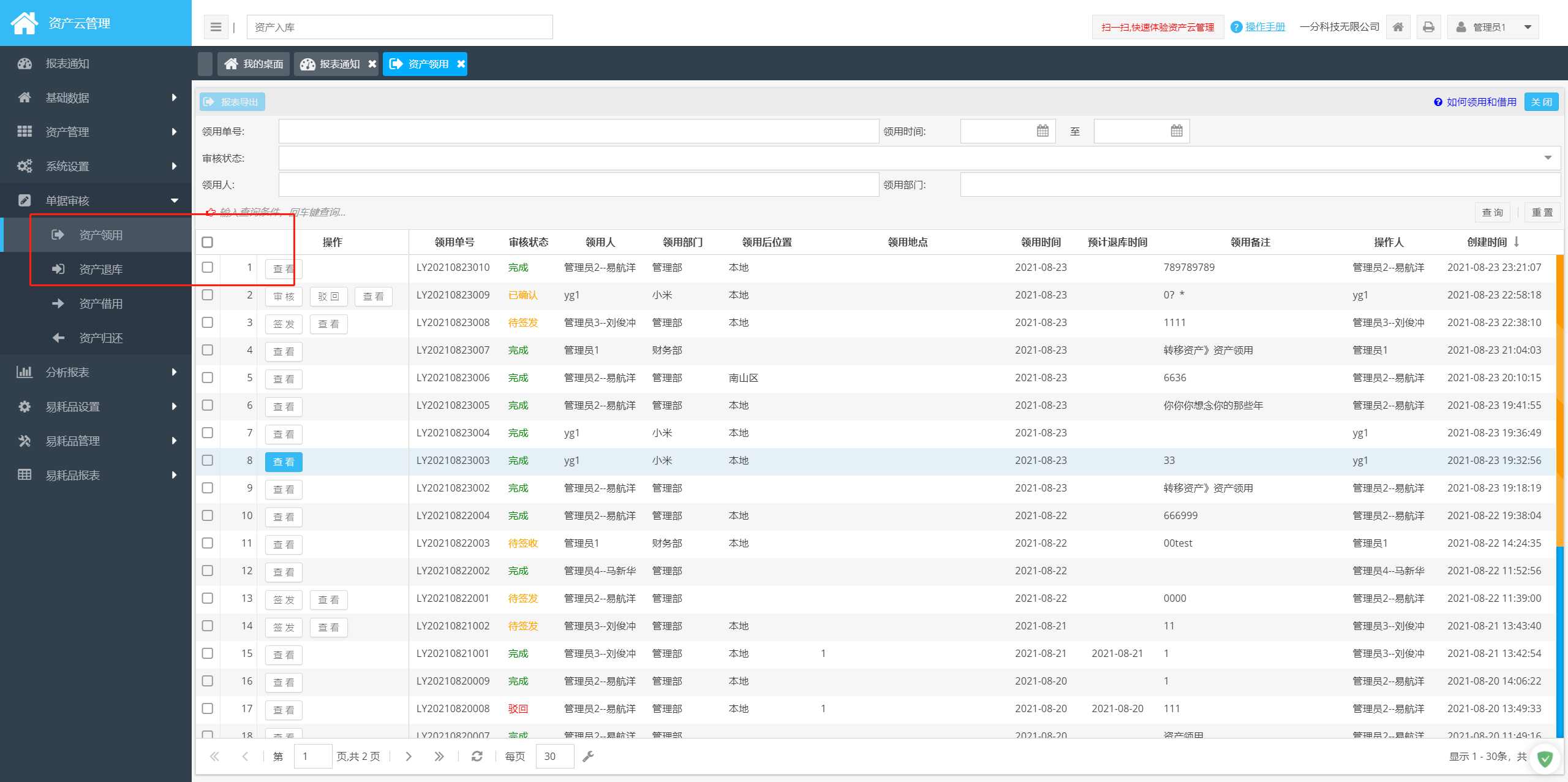The height and width of the screenshot is (782, 1568).
Task: Jump to the last page with the double-right arrow
Action: pyautogui.click(x=439, y=756)
